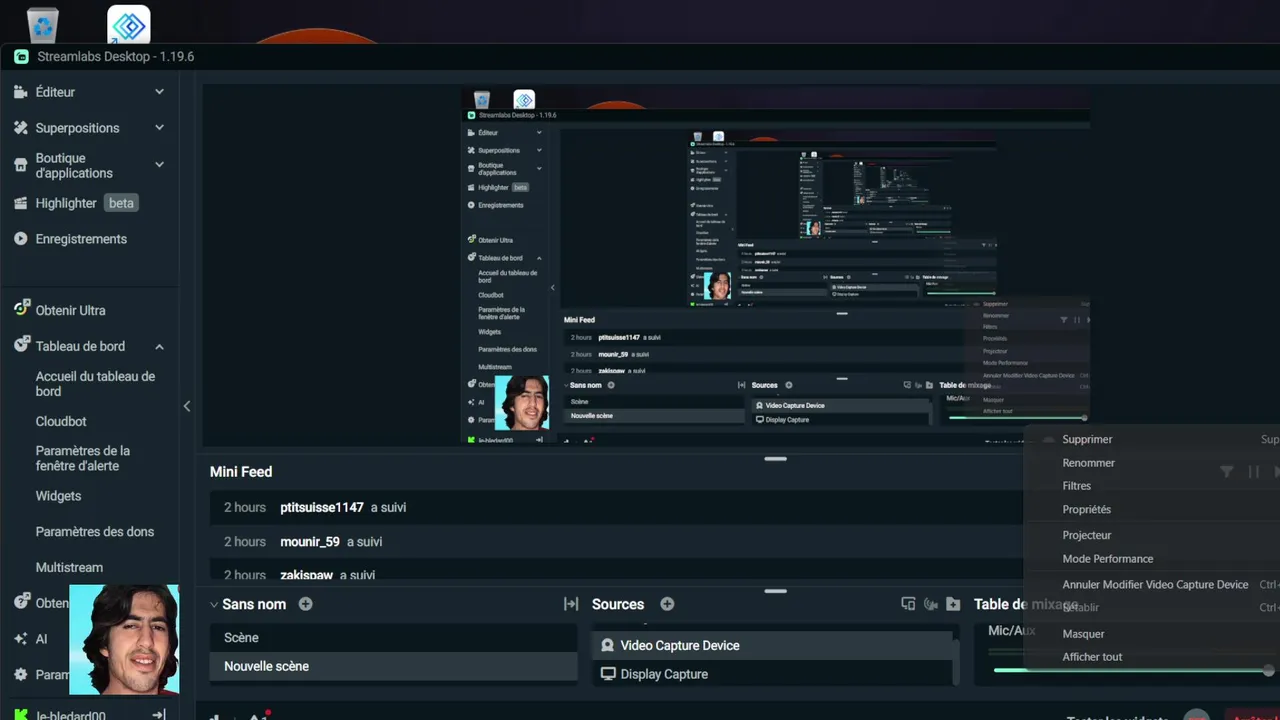Click the add folder icon in Sources
Image resolution: width=1280 pixels, height=720 pixels.
tap(953, 604)
